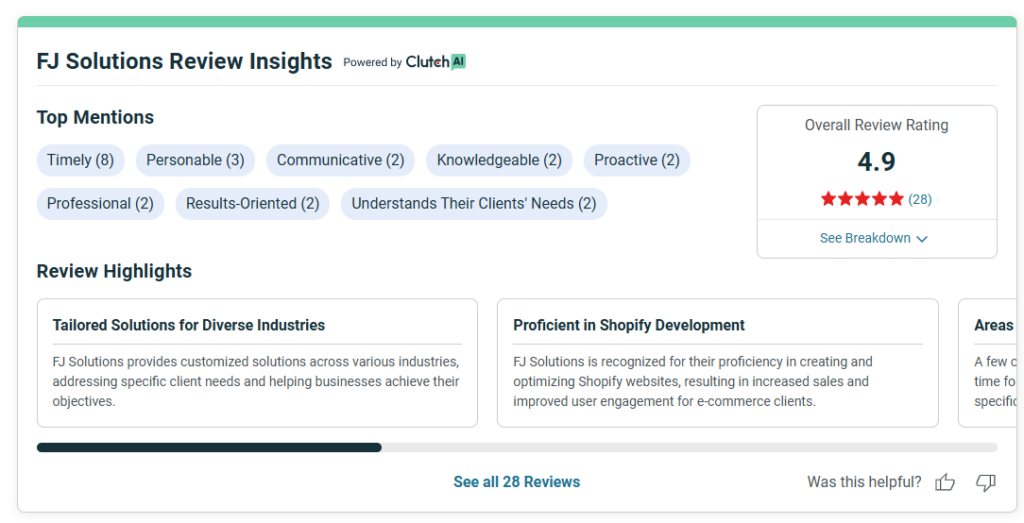Image resolution: width=1024 pixels, height=523 pixels.
Task: Select the Results-Oriented (2) mention tag
Action: (x=252, y=204)
